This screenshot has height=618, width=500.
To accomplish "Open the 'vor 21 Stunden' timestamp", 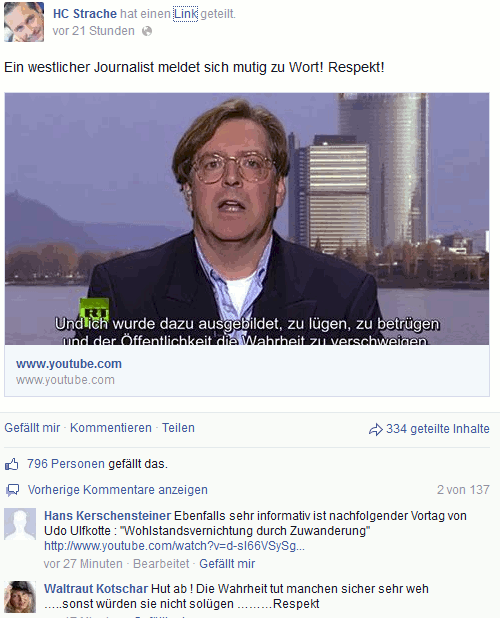I will 93,31.
